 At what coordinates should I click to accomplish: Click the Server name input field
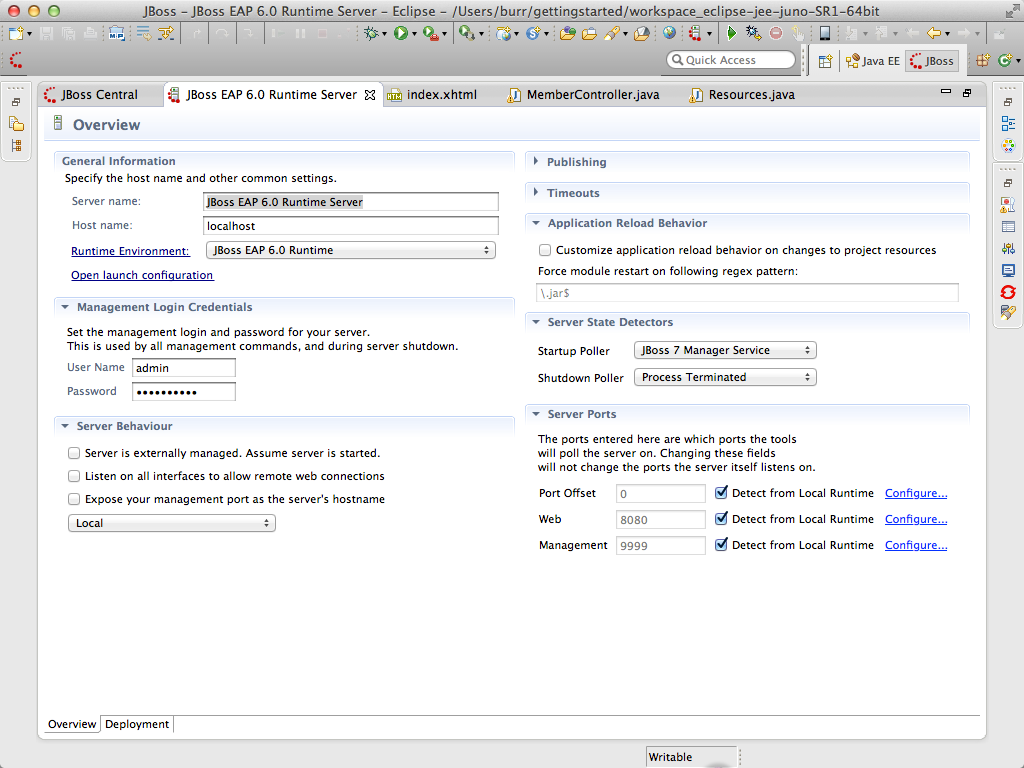coord(351,202)
